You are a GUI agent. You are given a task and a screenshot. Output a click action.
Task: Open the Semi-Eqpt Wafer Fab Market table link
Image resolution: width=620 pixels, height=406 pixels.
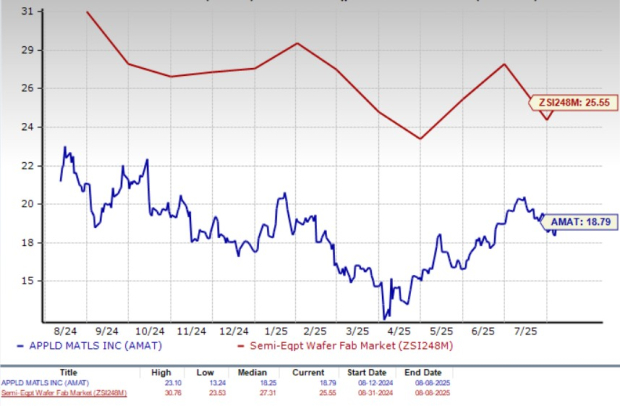pos(65,394)
